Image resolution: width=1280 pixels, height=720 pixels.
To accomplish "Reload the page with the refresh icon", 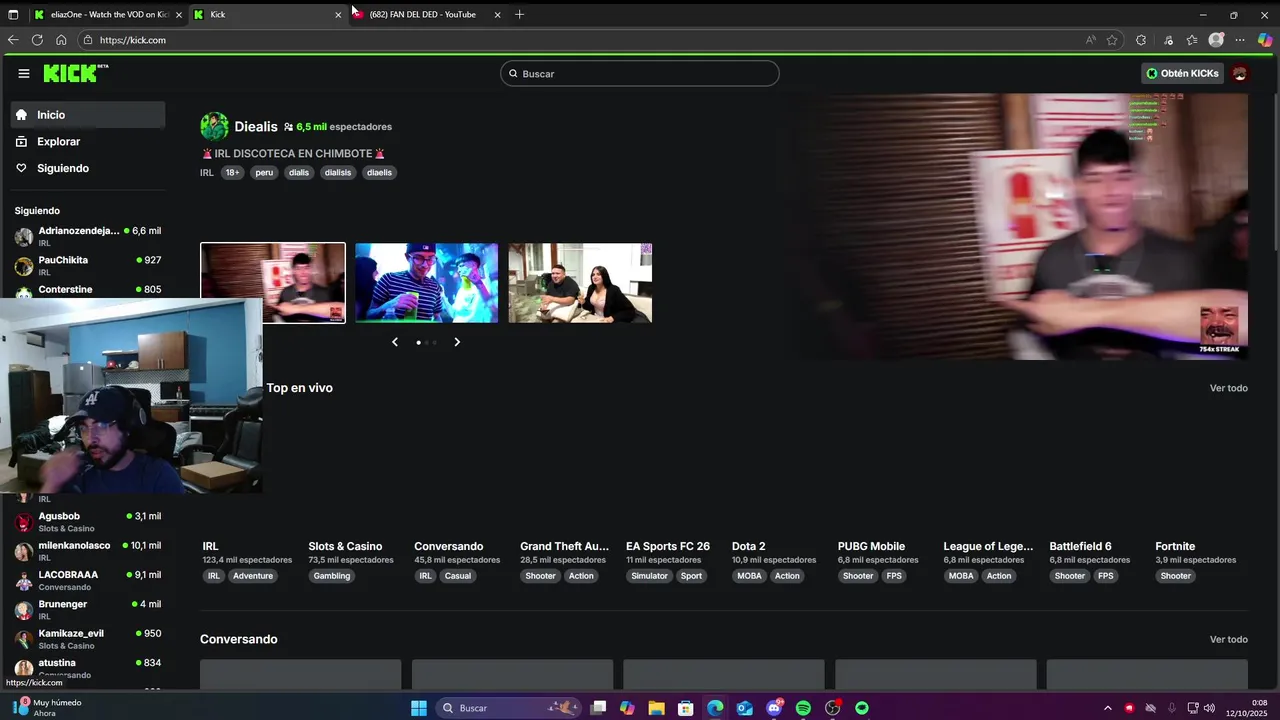I will pyautogui.click(x=37, y=40).
